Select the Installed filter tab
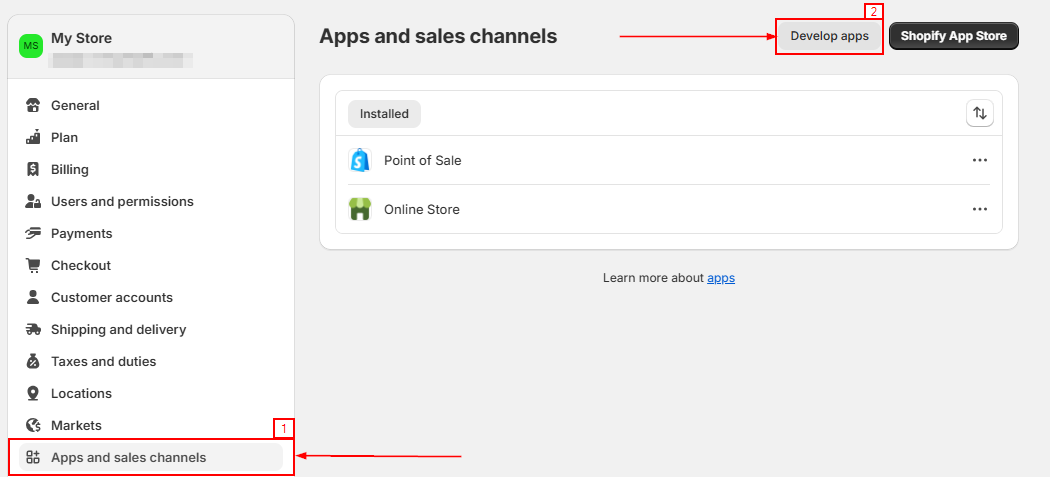 384,114
